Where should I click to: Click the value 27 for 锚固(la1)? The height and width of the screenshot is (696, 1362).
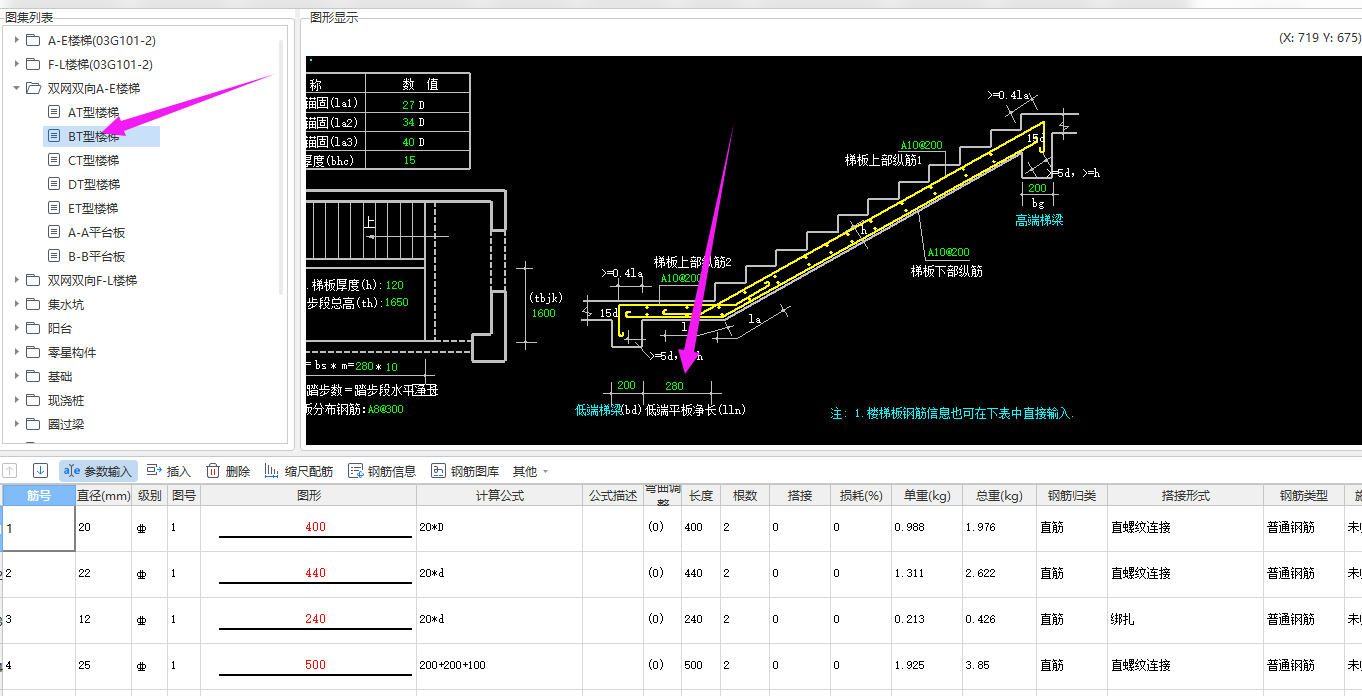407,104
